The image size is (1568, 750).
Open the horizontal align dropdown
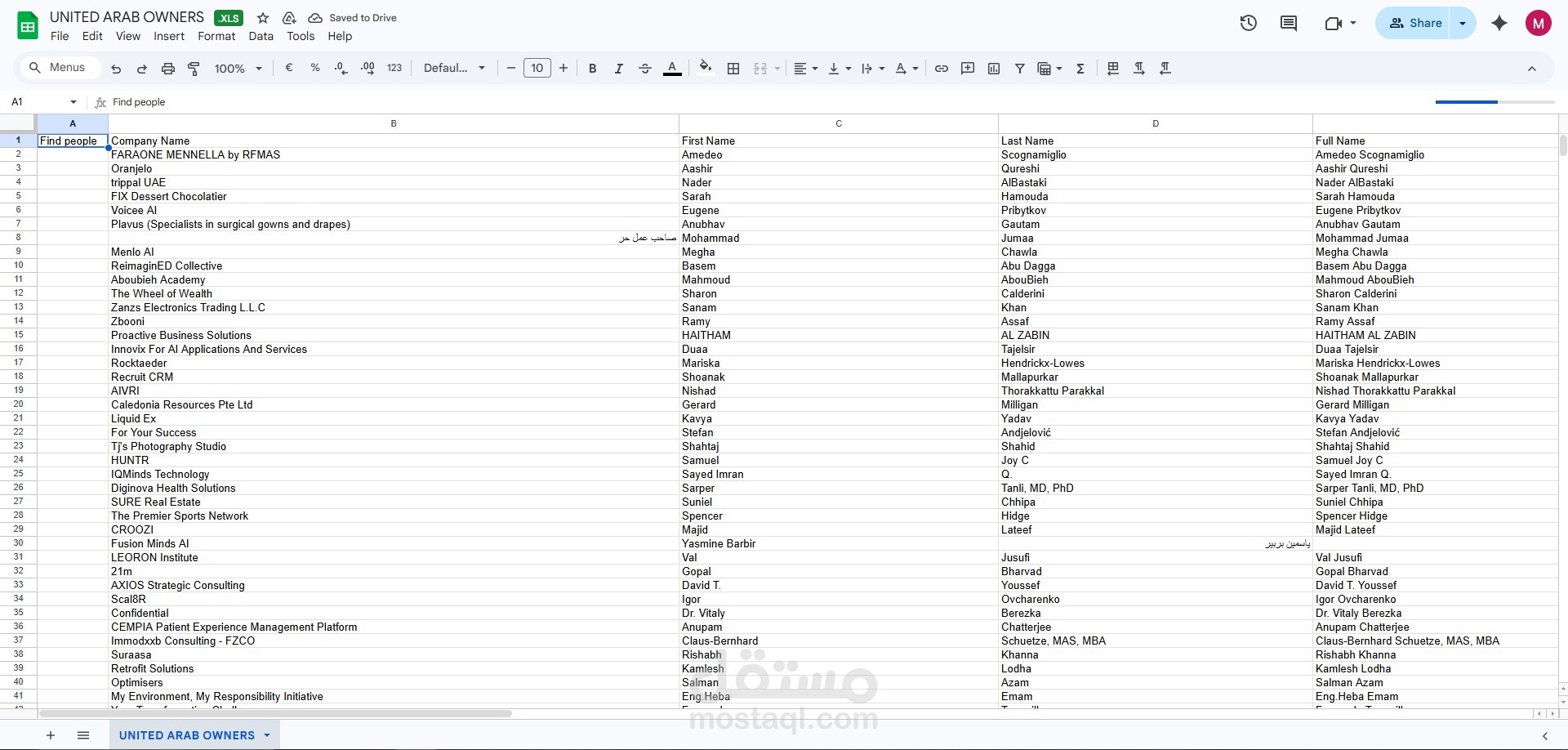[x=806, y=69]
